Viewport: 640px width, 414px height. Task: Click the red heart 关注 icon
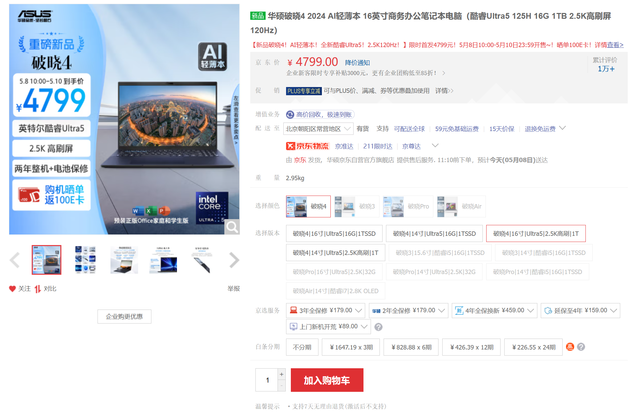tap(12, 289)
